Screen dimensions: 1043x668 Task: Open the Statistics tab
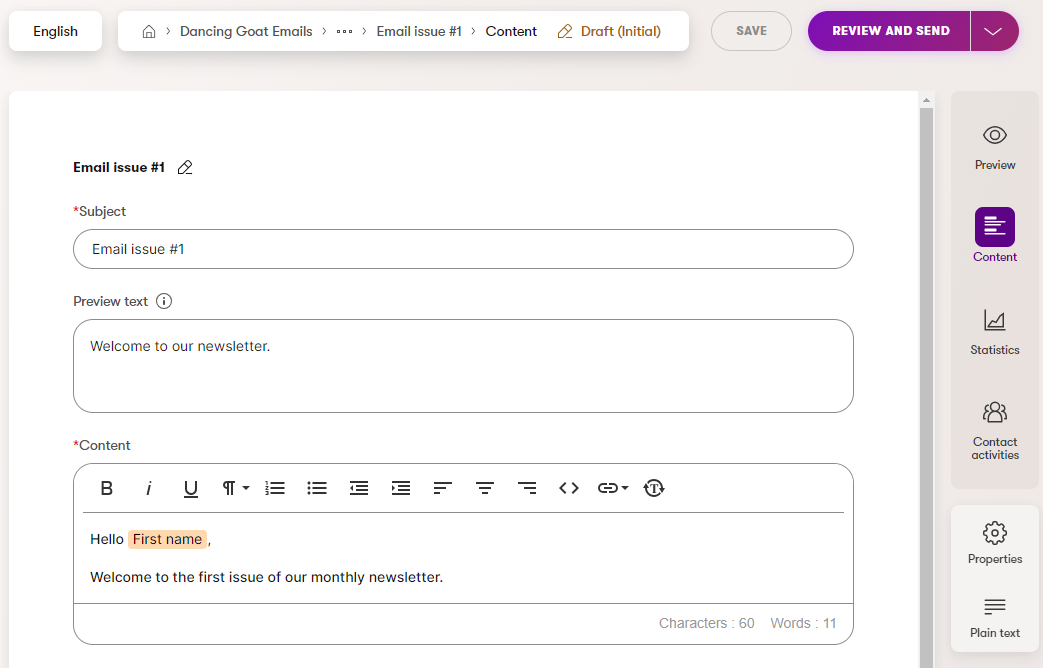(994, 332)
